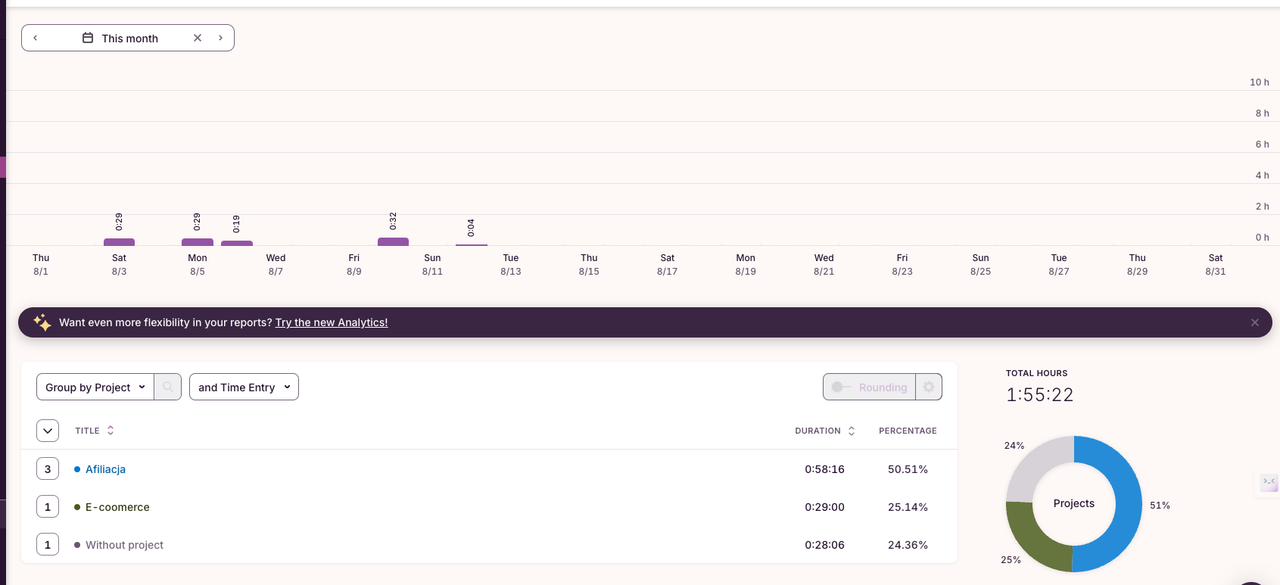Clear the This month date filter
The height and width of the screenshot is (585, 1280).
tap(197, 38)
